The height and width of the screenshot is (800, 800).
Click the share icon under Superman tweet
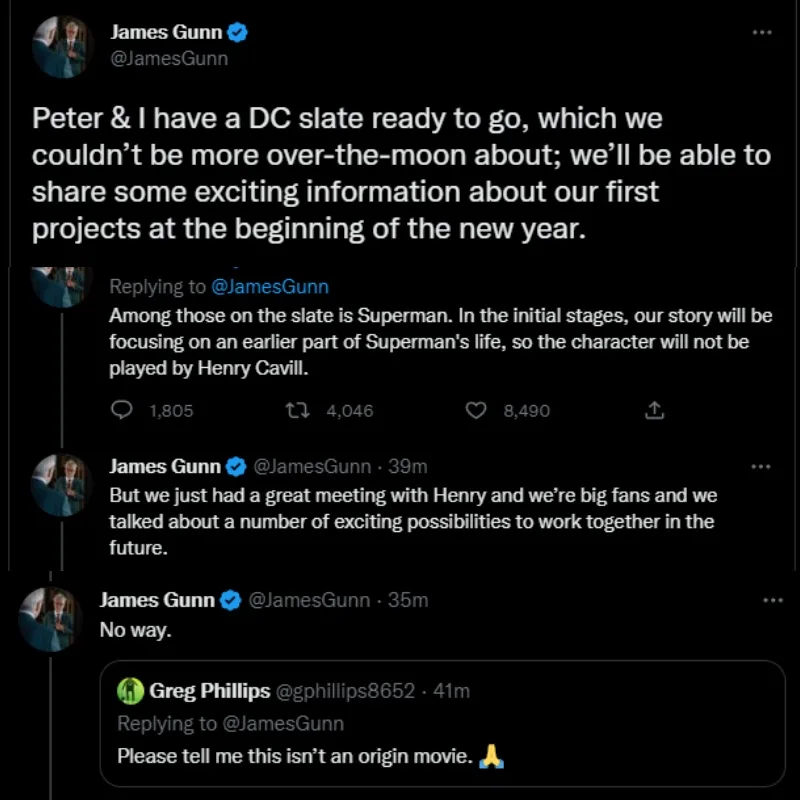(655, 410)
